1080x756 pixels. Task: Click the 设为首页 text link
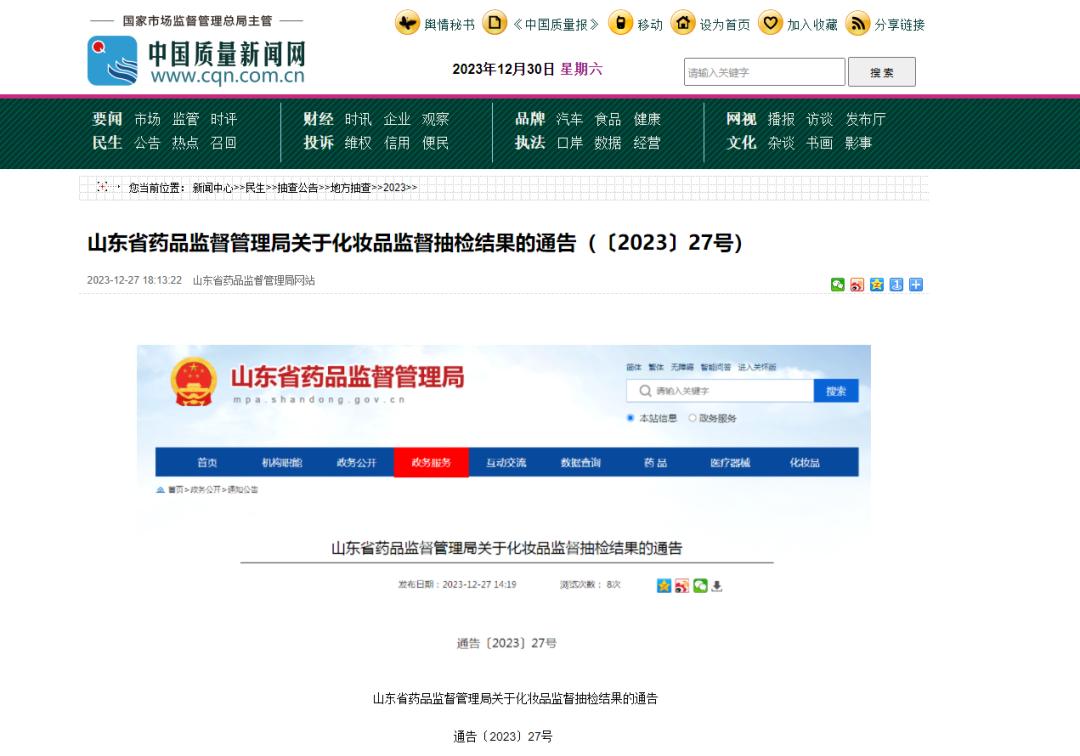coord(725,25)
